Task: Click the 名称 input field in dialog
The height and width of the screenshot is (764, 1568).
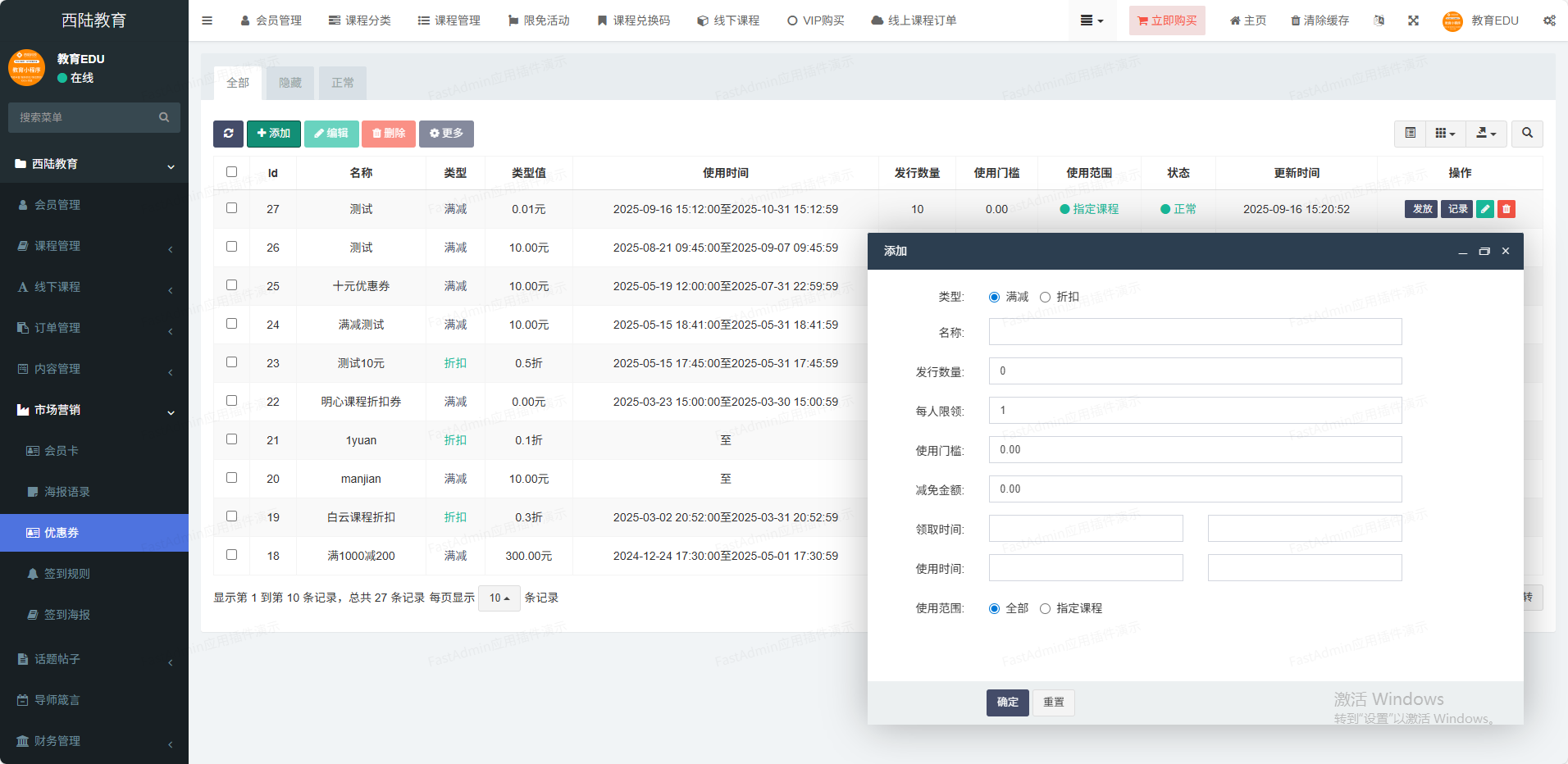Action: coord(1195,332)
